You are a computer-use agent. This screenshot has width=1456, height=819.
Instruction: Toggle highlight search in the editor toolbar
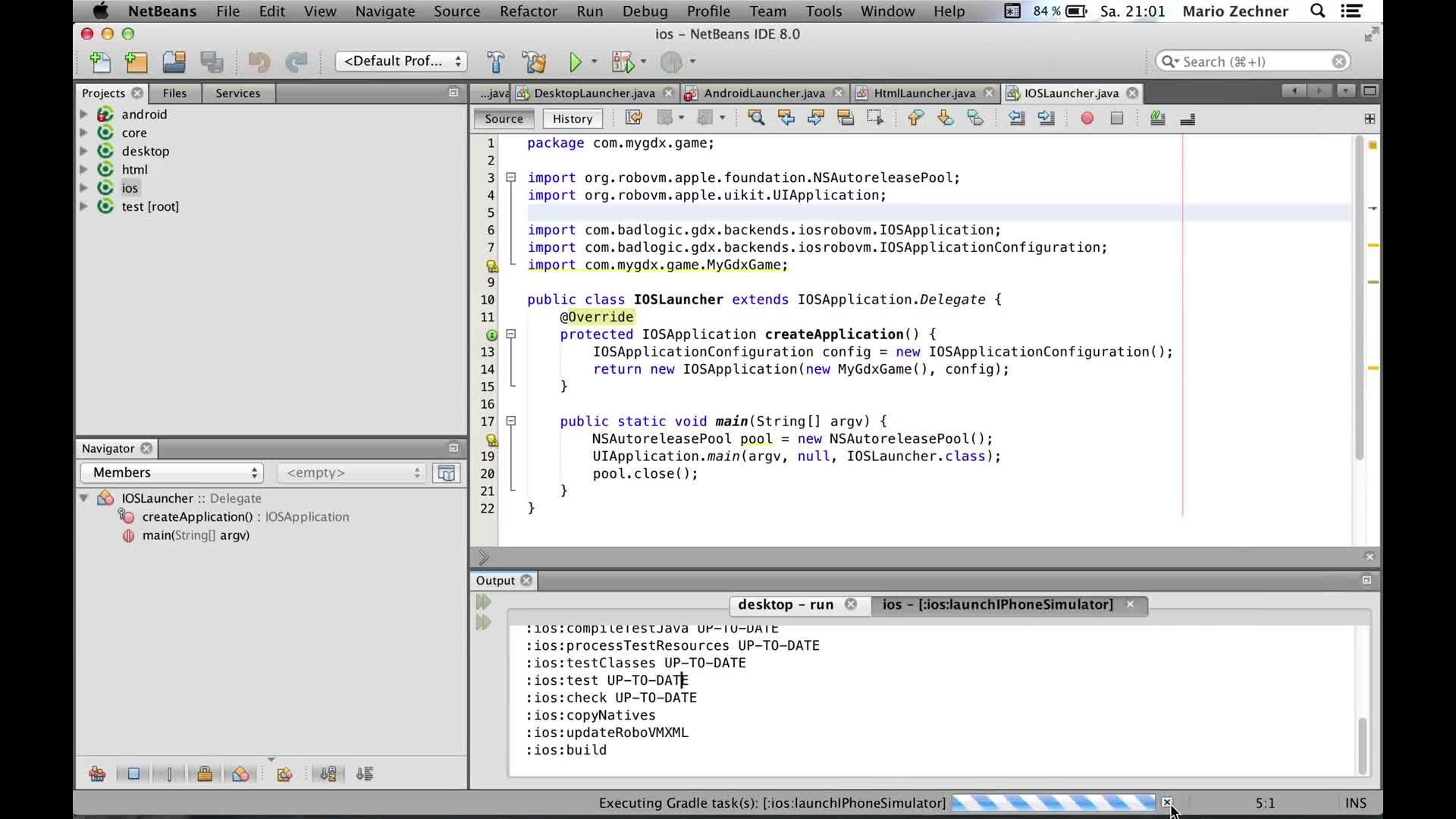click(846, 118)
